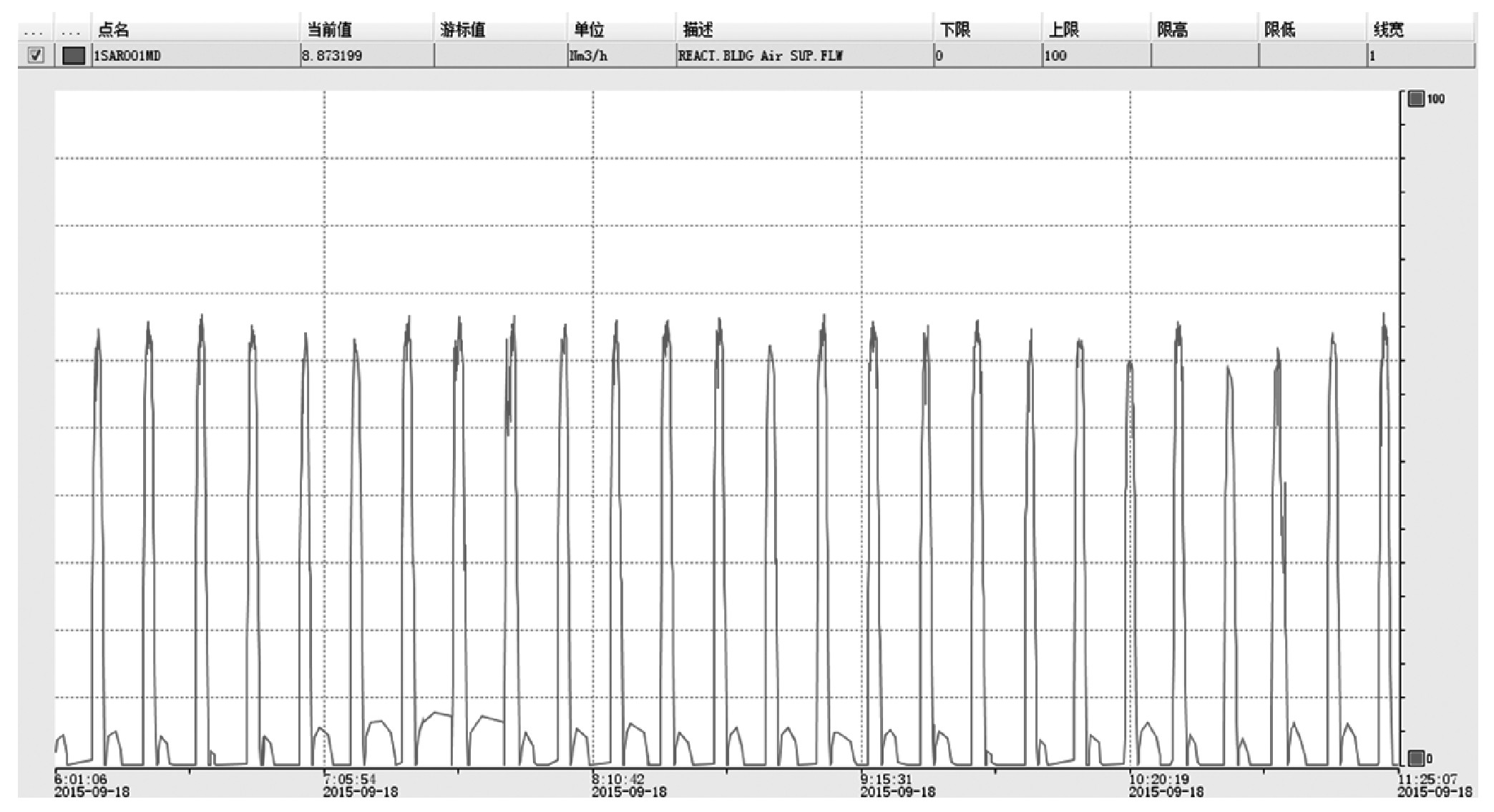The image size is (1494, 812).
Task: Click the 9:15:31 time axis label
Action: [887, 779]
